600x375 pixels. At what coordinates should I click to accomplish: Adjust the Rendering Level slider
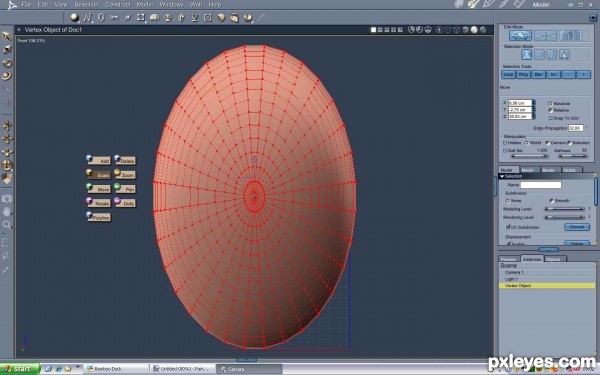pos(565,217)
